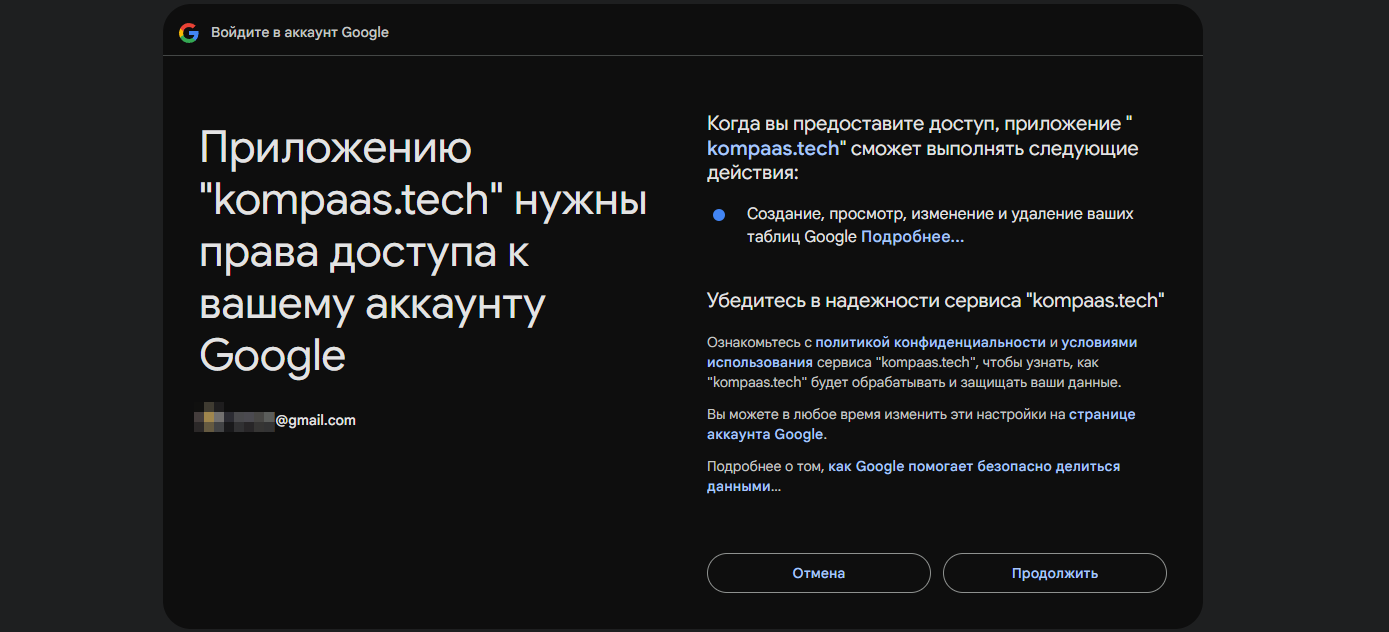The image size is (1389, 632).
Task: Open the kompaas.tech app link
Action: [773, 149]
